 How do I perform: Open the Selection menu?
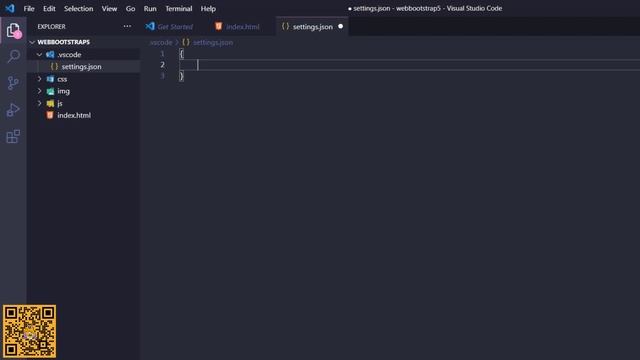coord(78,9)
